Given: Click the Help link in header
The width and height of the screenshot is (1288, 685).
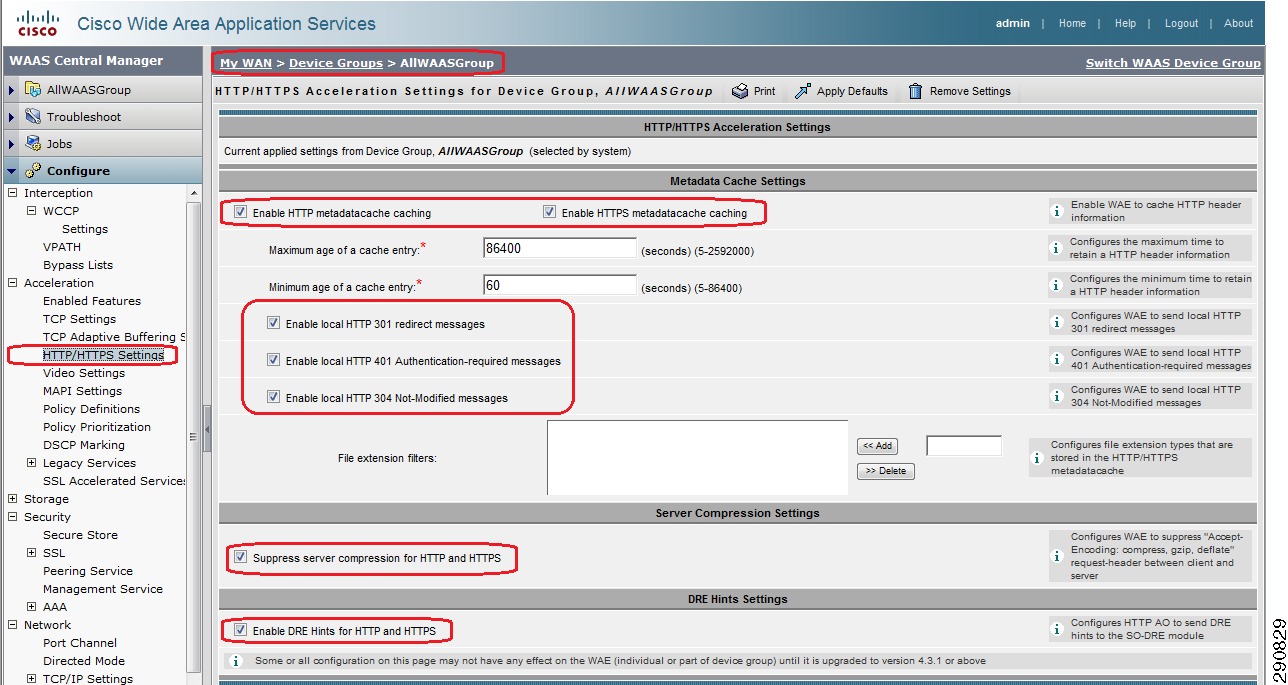Looking at the screenshot, I should point(1125,23).
